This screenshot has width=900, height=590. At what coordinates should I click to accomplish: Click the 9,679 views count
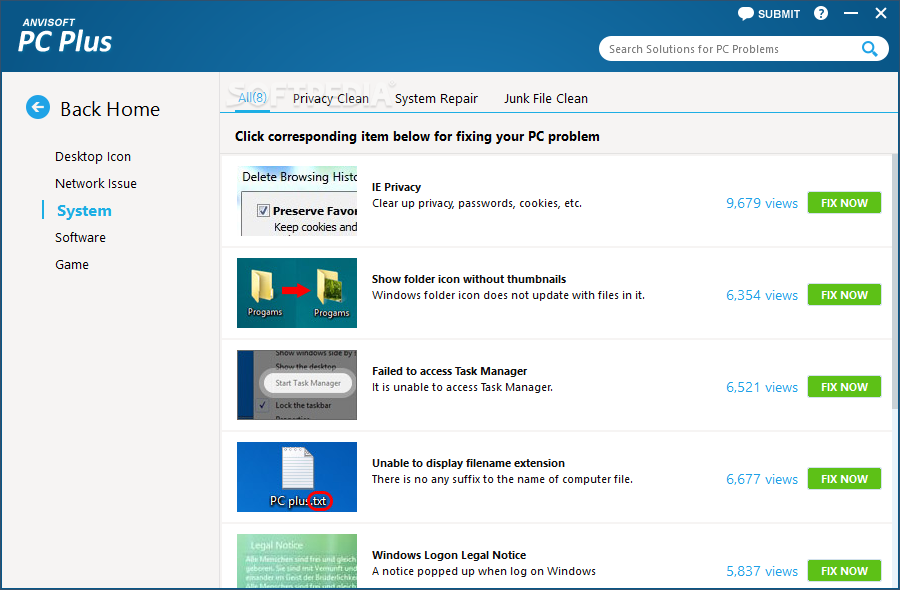click(762, 203)
